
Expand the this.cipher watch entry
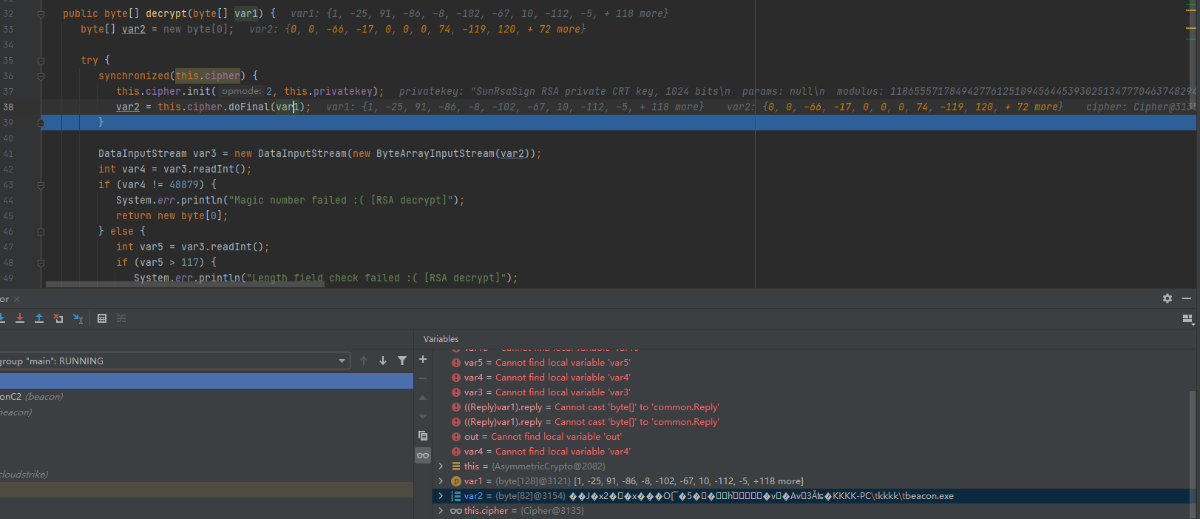pyautogui.click(x=441, y=511)
